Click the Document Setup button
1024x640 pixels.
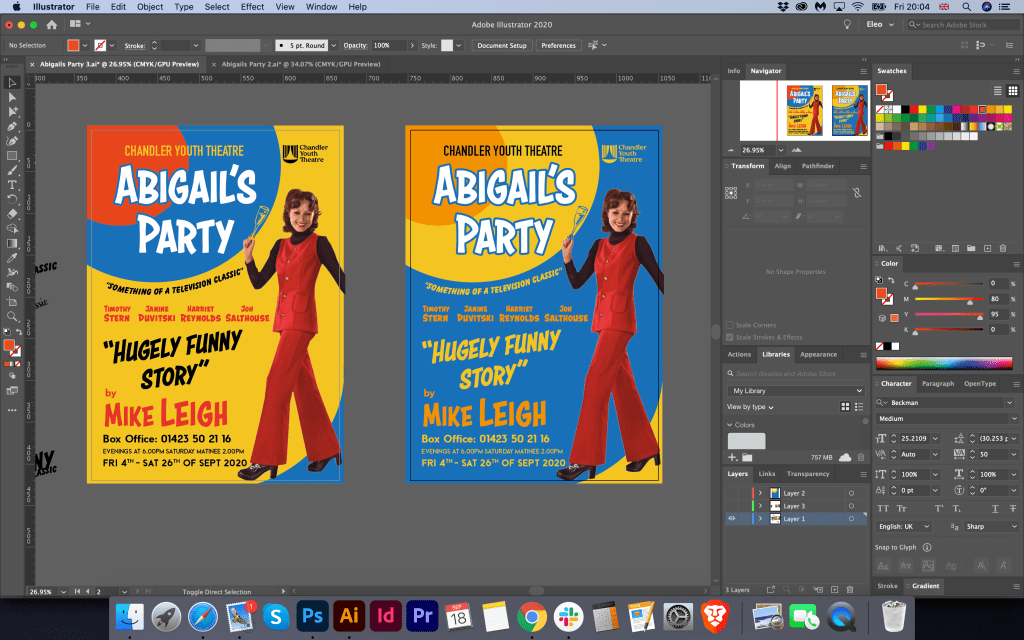tap(501, 45)
